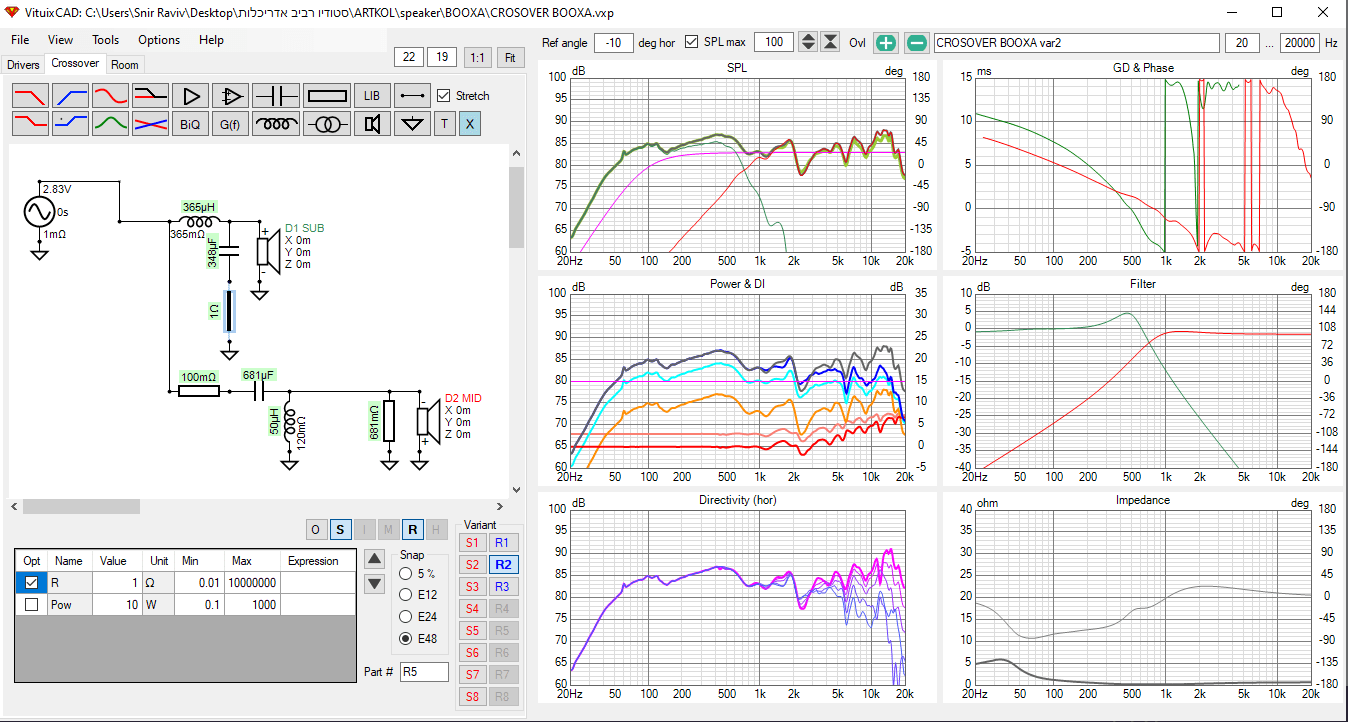Select the 5 % snap option

point(405,574)
